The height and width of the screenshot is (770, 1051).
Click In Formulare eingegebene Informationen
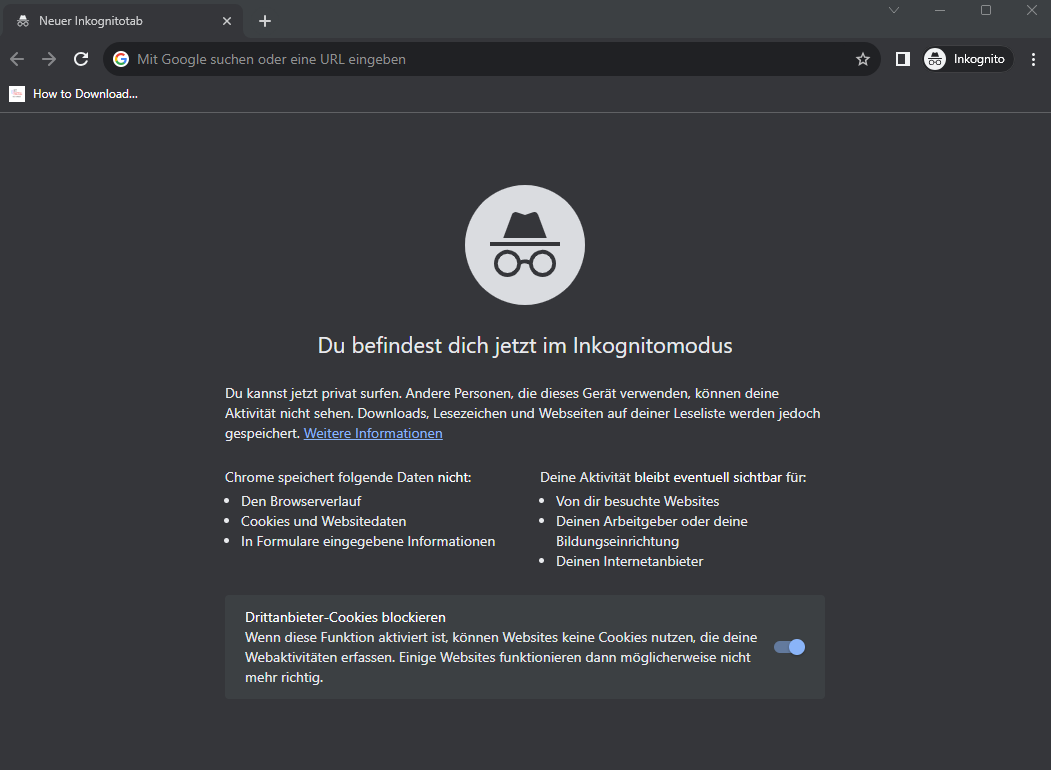(x=368, y=541)
